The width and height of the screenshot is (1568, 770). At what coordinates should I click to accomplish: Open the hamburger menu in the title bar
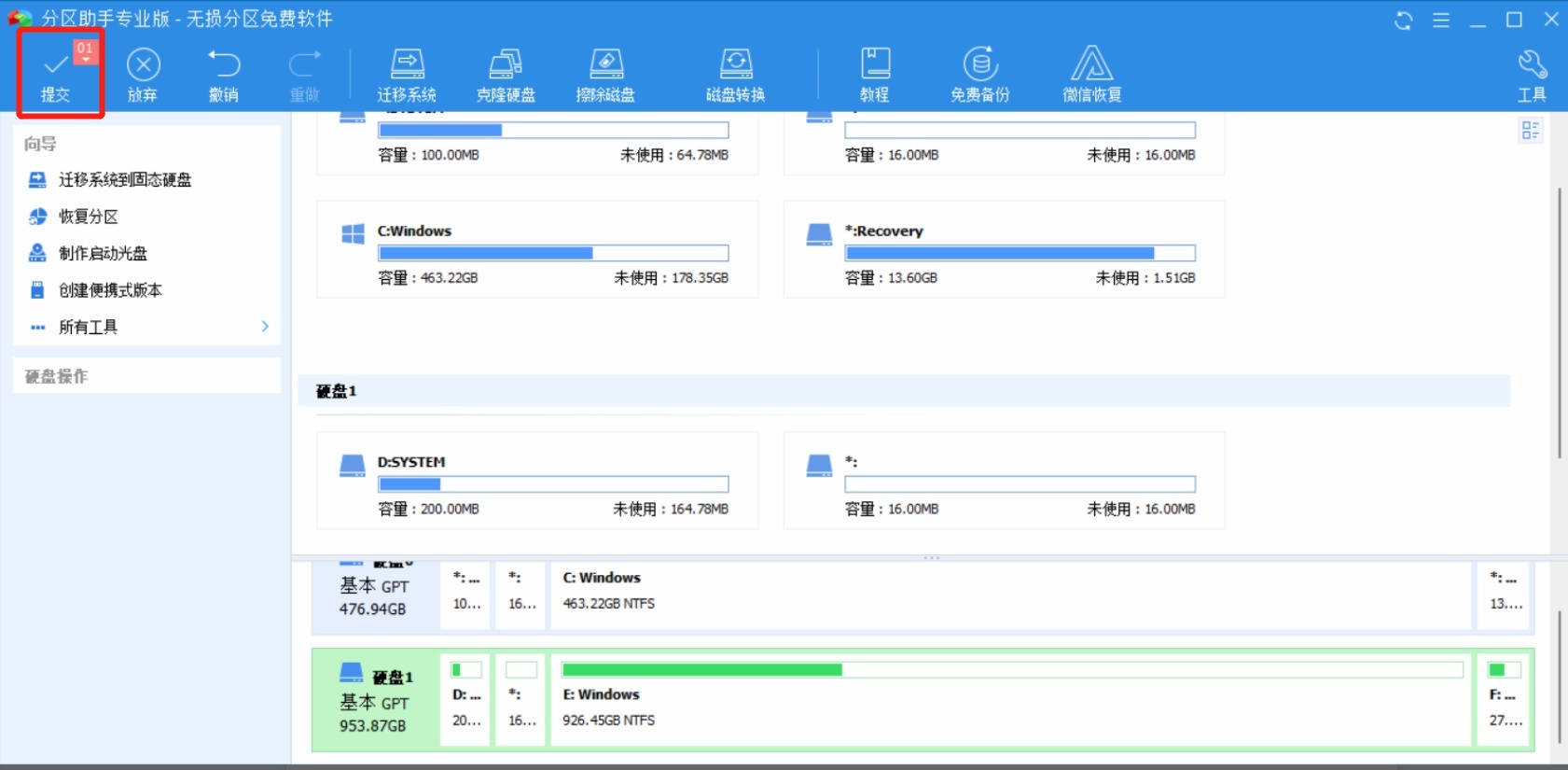pyautogui.click(x=1441, y=20)
